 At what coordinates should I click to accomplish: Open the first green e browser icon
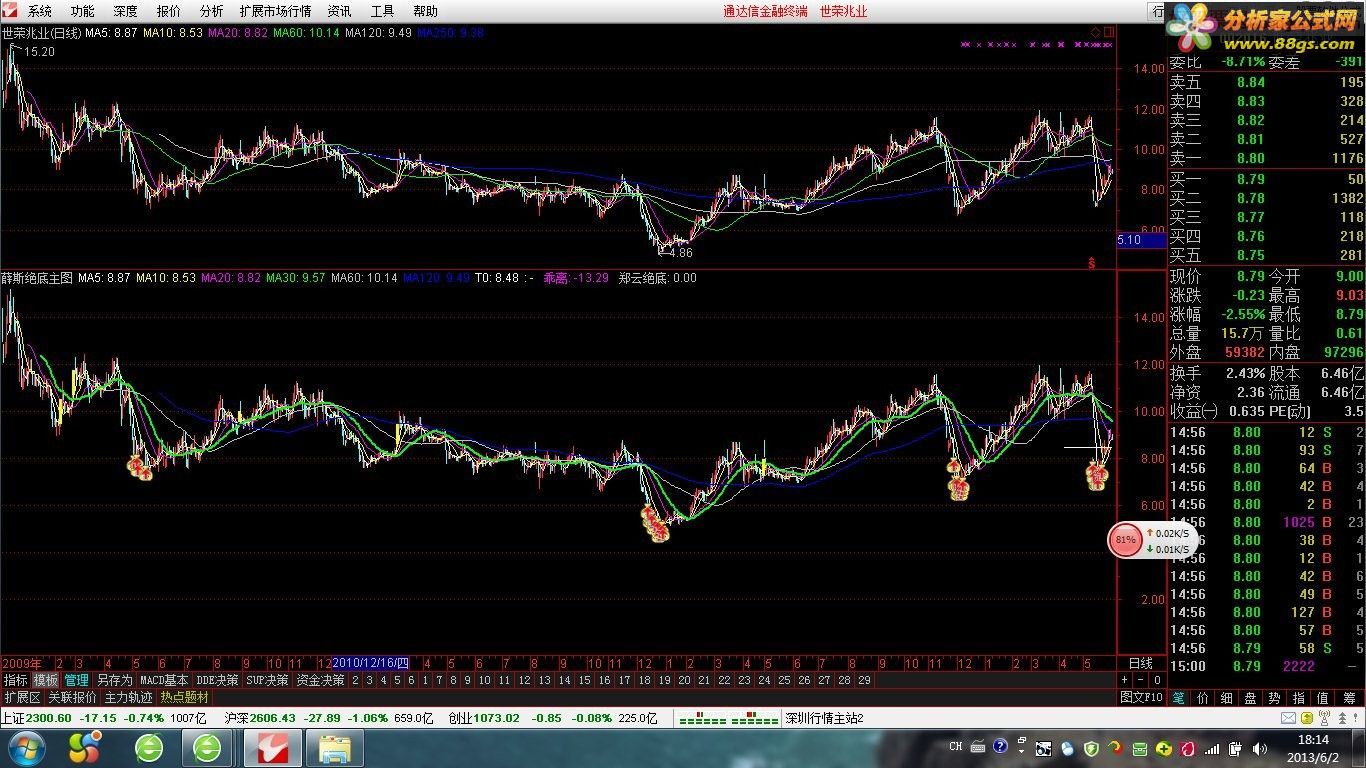tap(148, 748)
